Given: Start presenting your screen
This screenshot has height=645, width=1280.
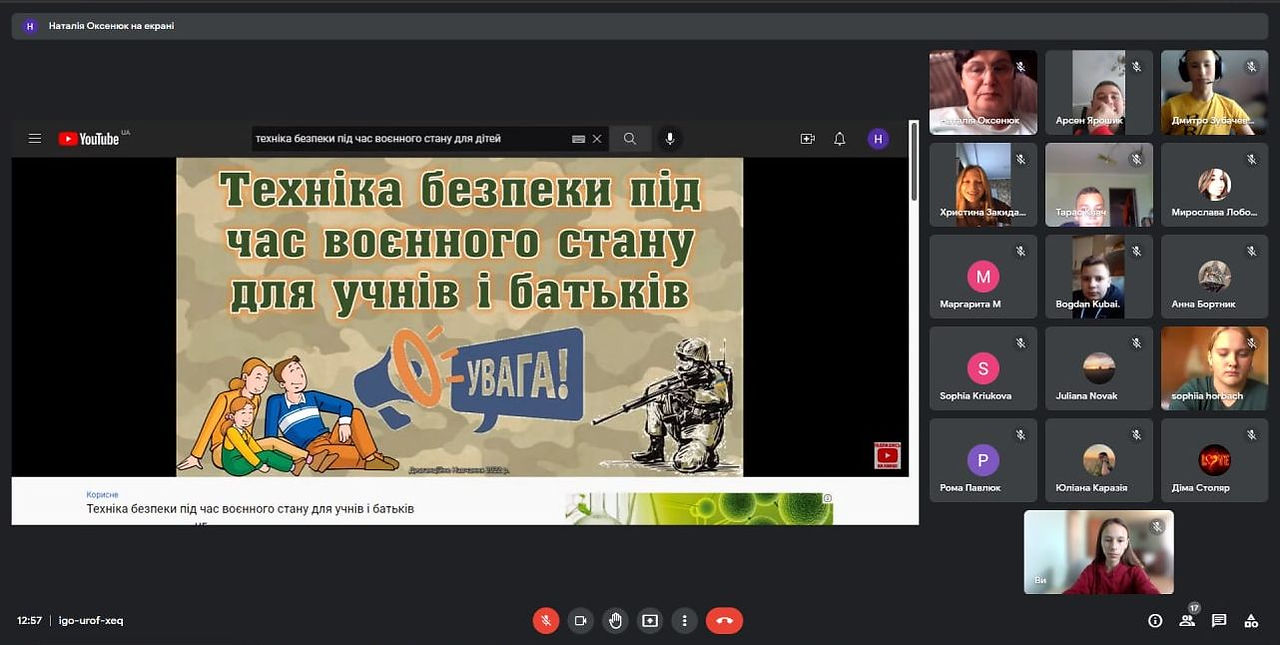Looking at the screenshot, I should [x=650, y=620].
